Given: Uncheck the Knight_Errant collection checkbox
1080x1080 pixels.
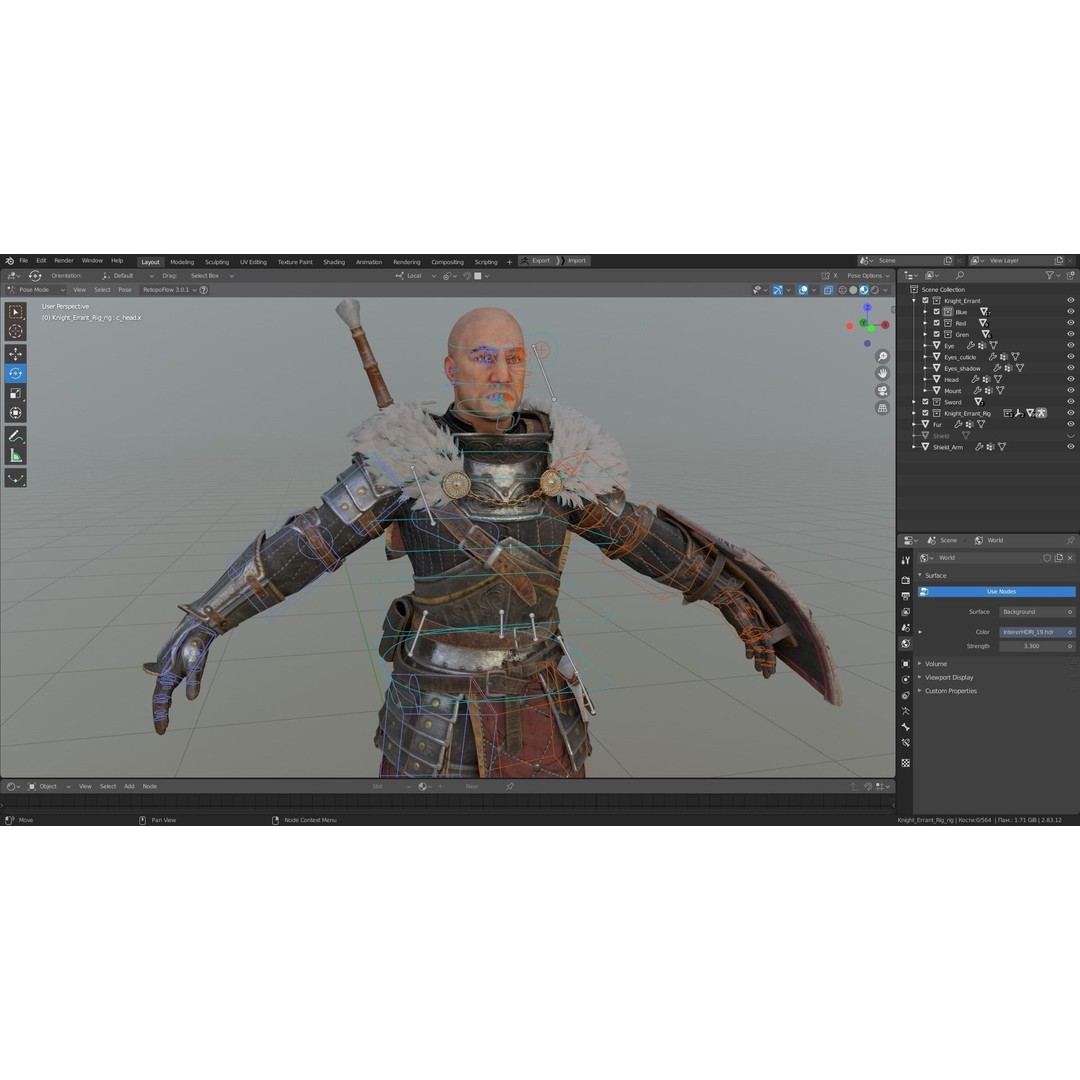Looking at the screenshot, I should (x=926, y=300).
